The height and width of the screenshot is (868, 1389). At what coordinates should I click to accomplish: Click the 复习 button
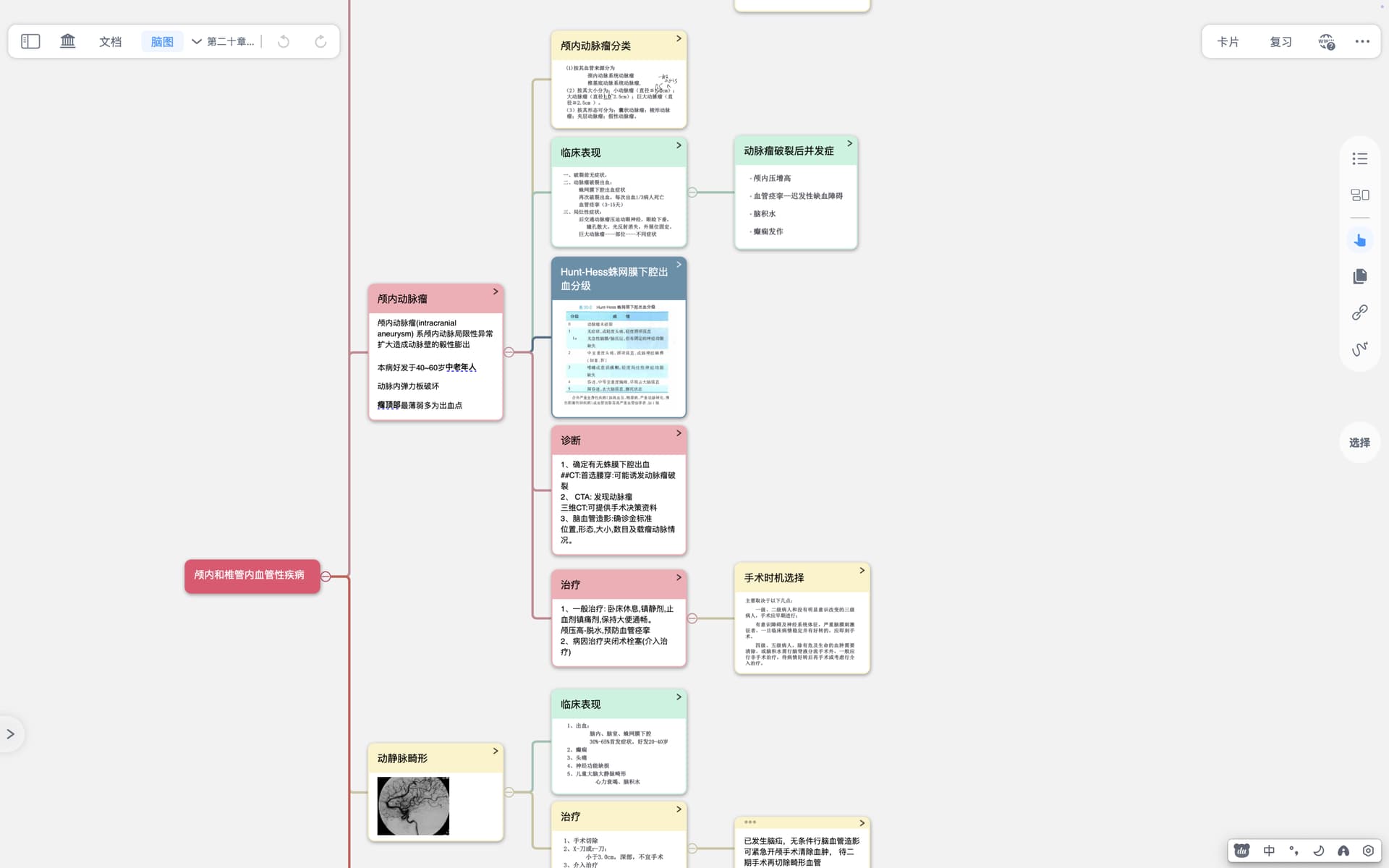coord(1280,41)
